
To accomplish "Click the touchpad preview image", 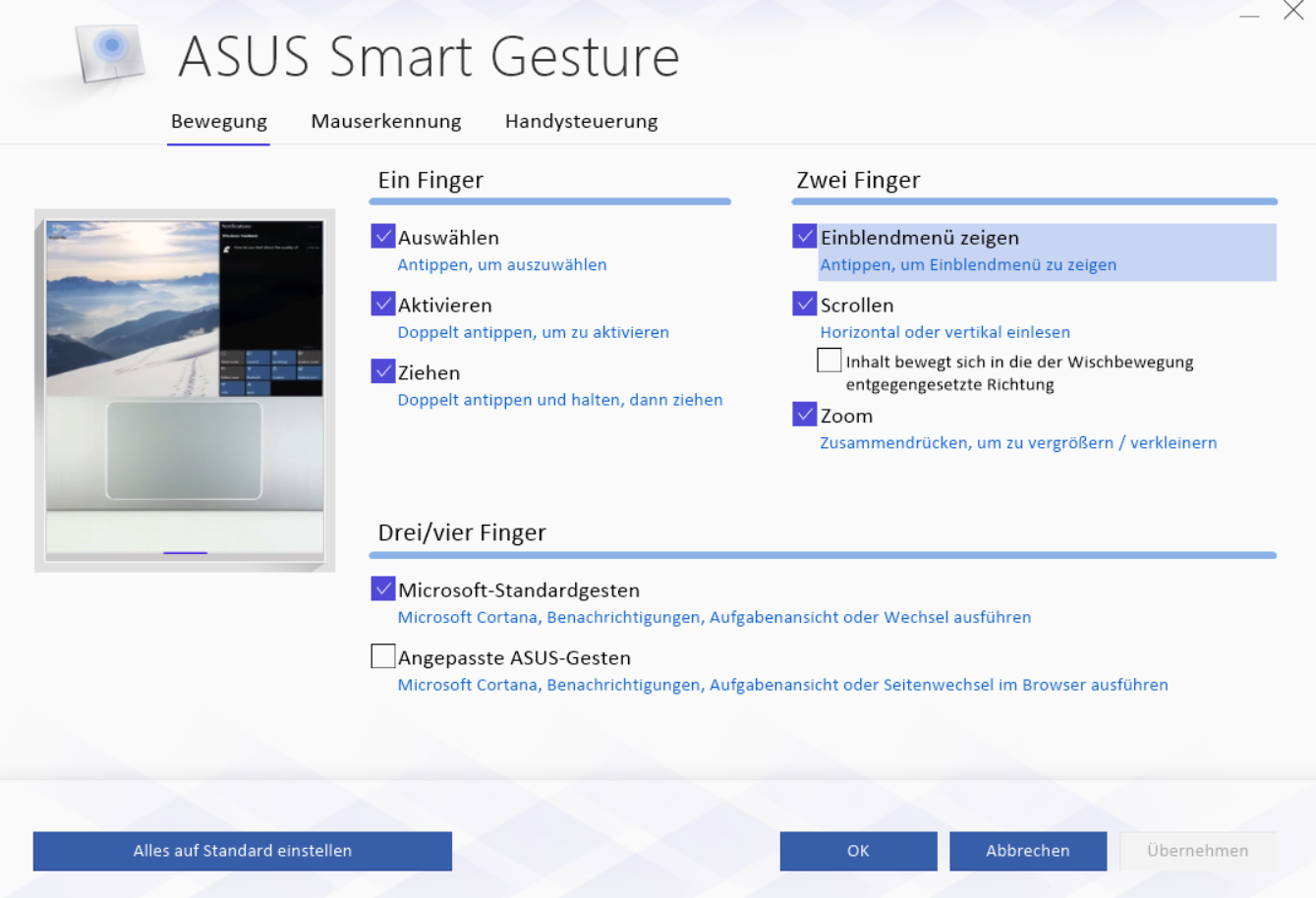I will [185, 390].
